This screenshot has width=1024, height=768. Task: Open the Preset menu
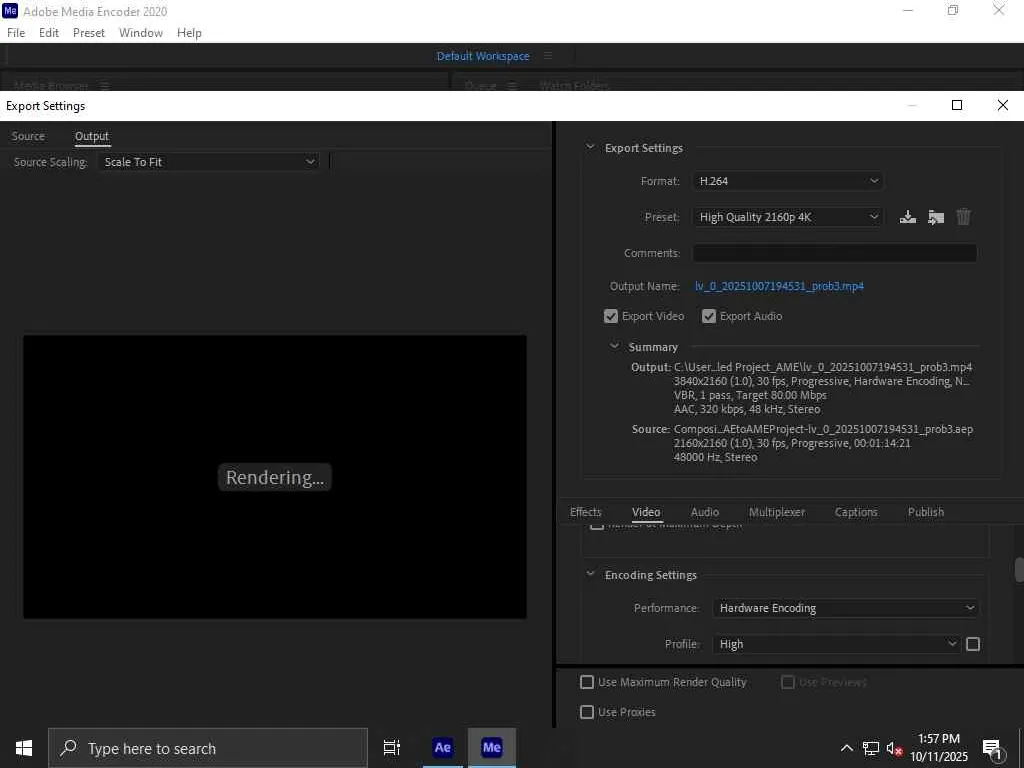(x=89, y=33)
